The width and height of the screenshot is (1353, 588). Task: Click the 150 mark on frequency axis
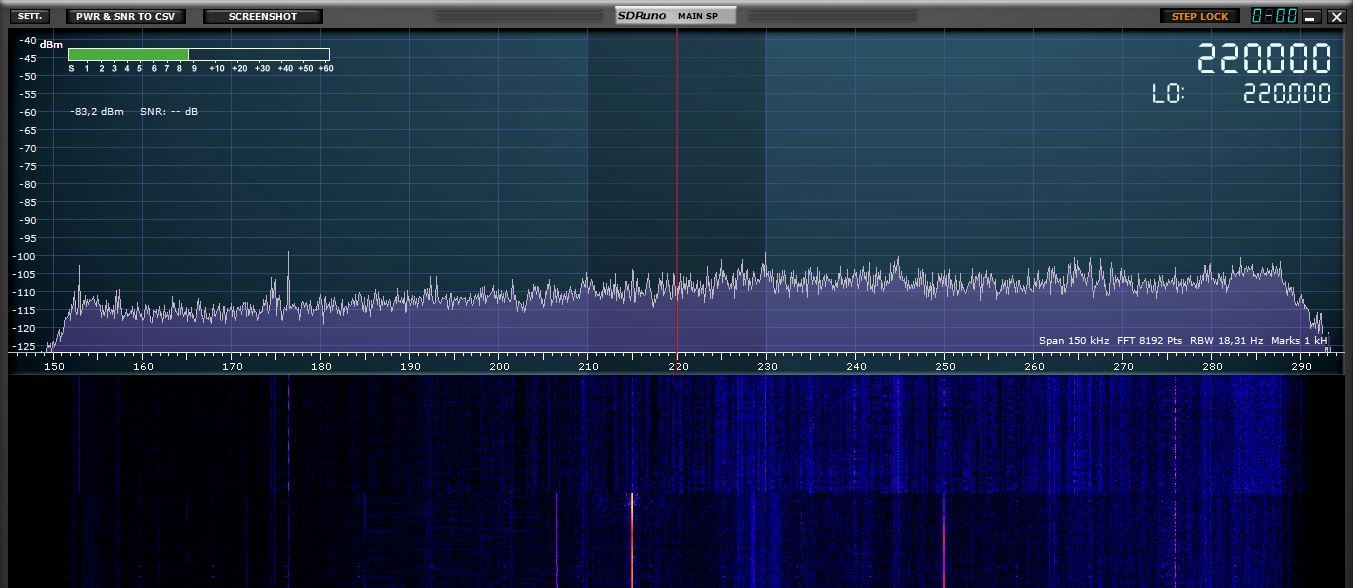(x=55, y=366)
